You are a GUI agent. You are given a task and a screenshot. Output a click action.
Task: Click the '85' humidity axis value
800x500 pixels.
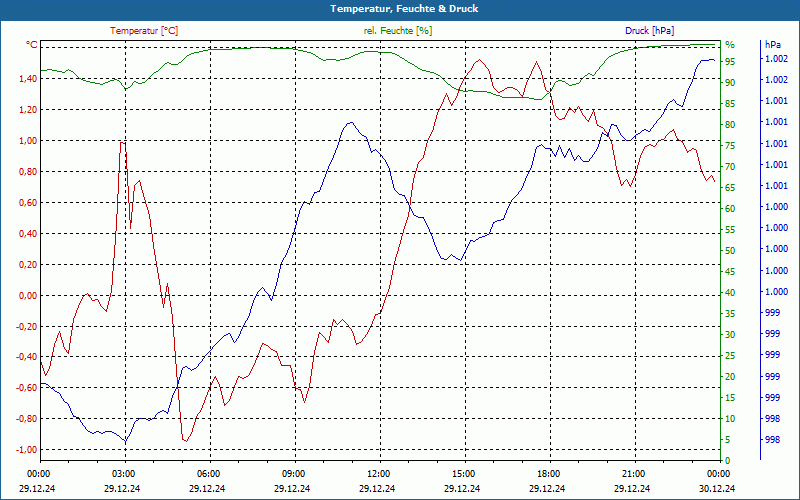click(730, 104)
